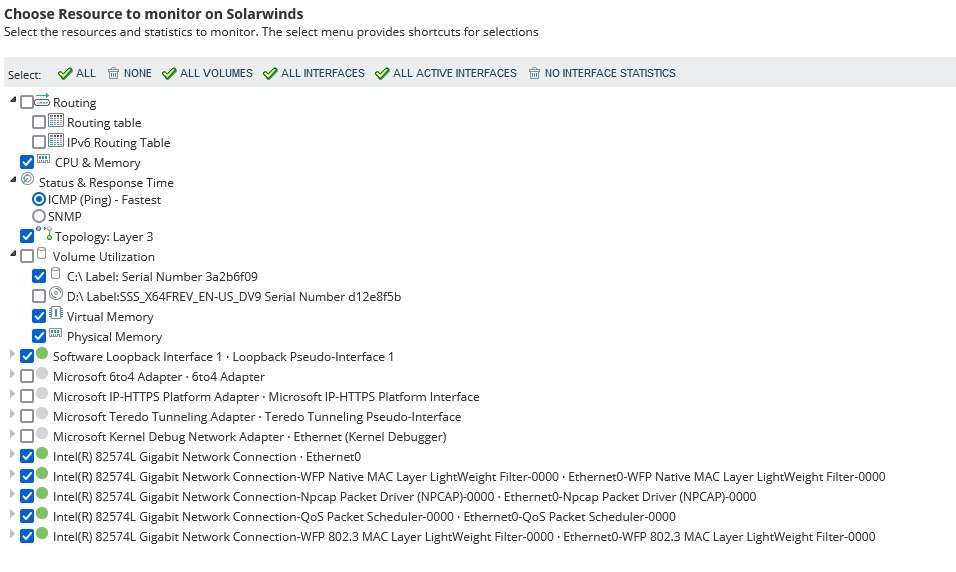Click the Status & Response Time icon

pyautogui.click(x=27, y=180)
